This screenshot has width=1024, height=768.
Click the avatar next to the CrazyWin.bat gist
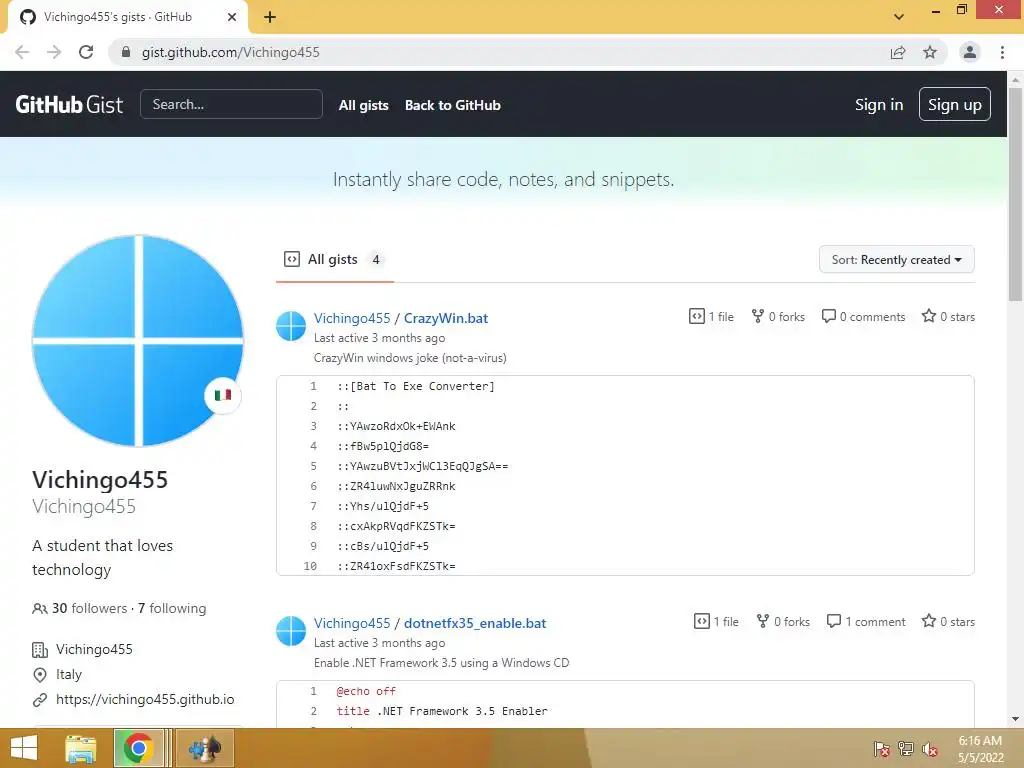click(291, 326)
